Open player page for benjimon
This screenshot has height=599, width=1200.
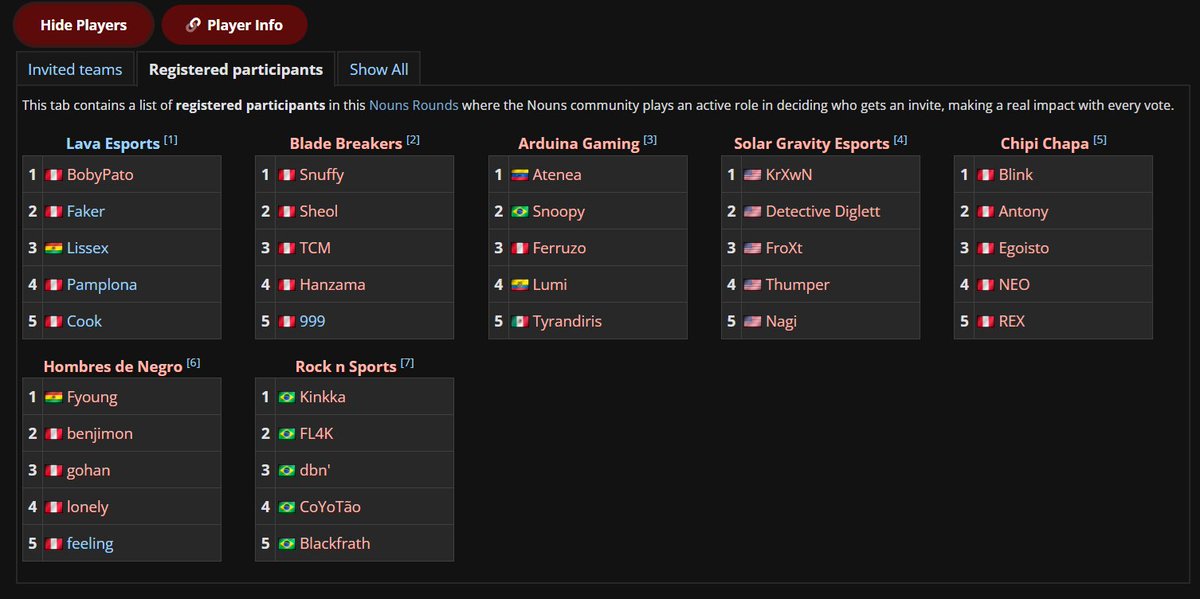pyautogui.click(x=100, y=433)
